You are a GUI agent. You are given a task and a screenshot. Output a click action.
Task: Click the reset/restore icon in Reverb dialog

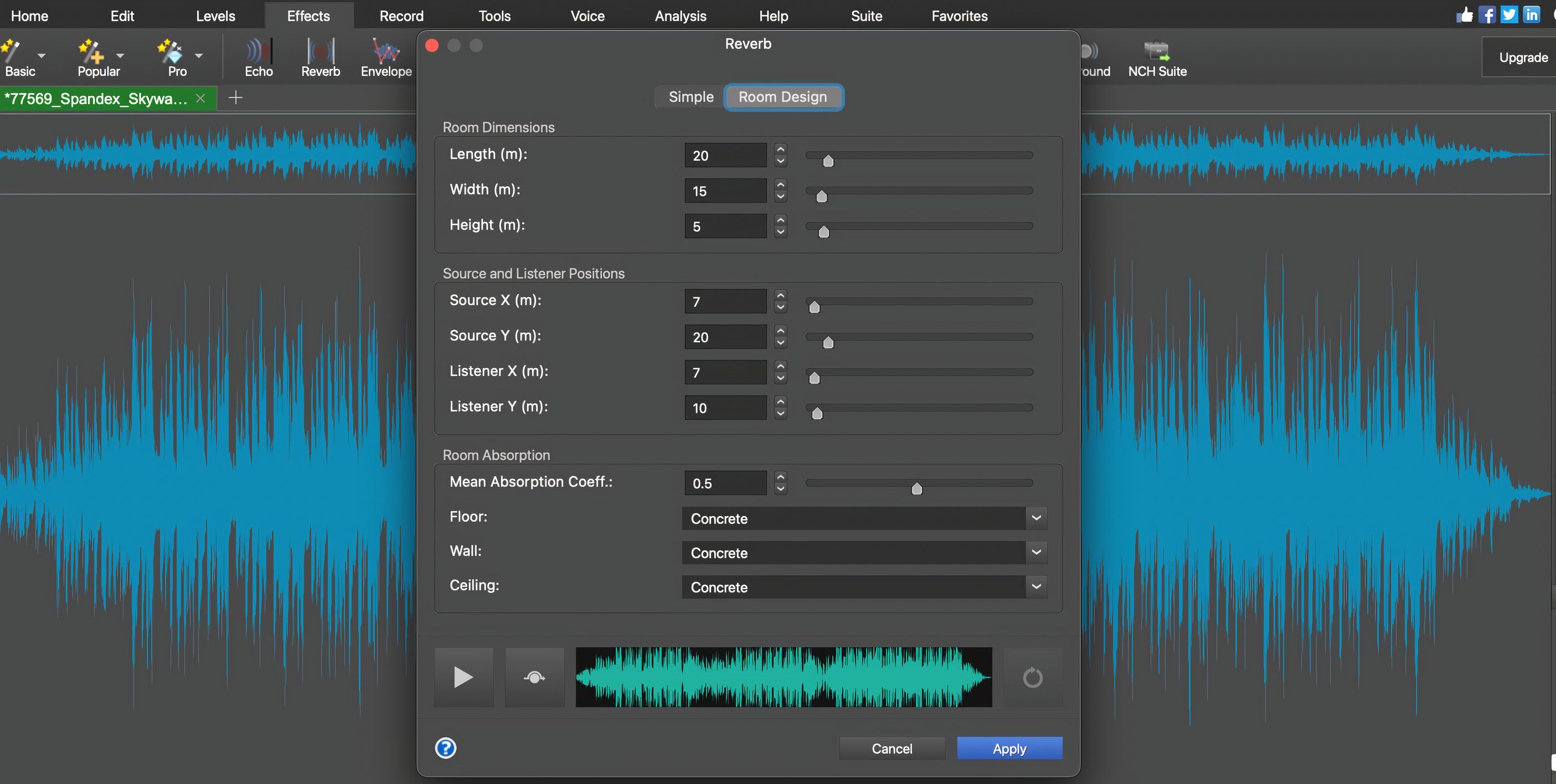pos(1033,676)
